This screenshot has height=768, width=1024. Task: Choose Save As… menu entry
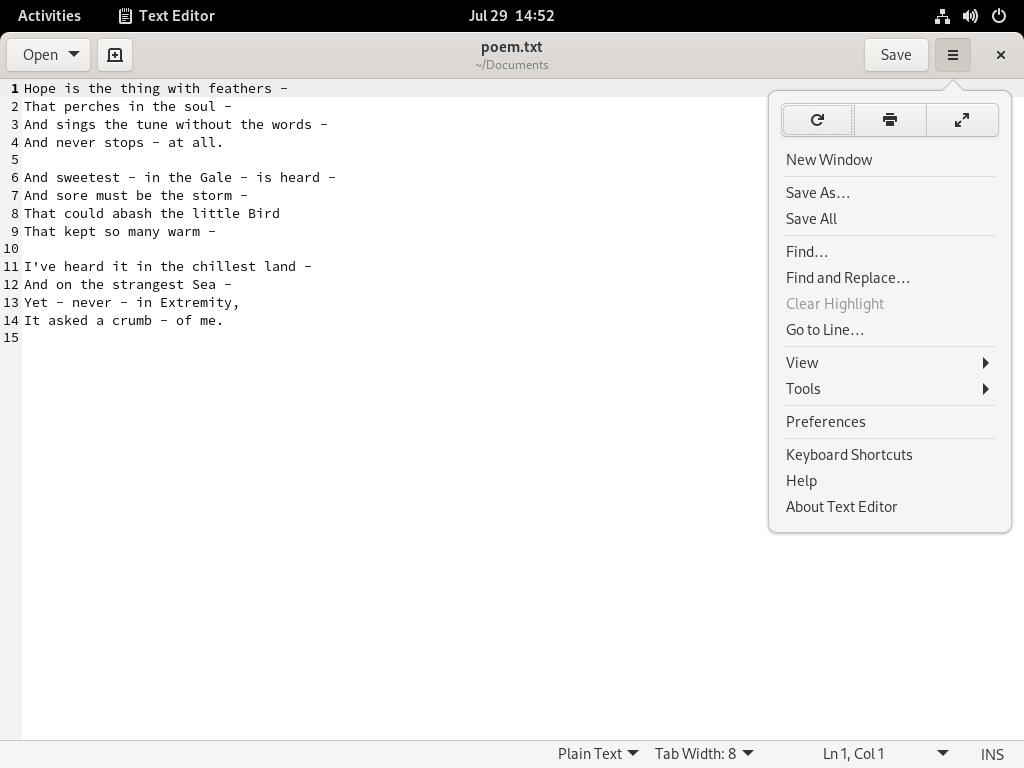pos(889,193)
